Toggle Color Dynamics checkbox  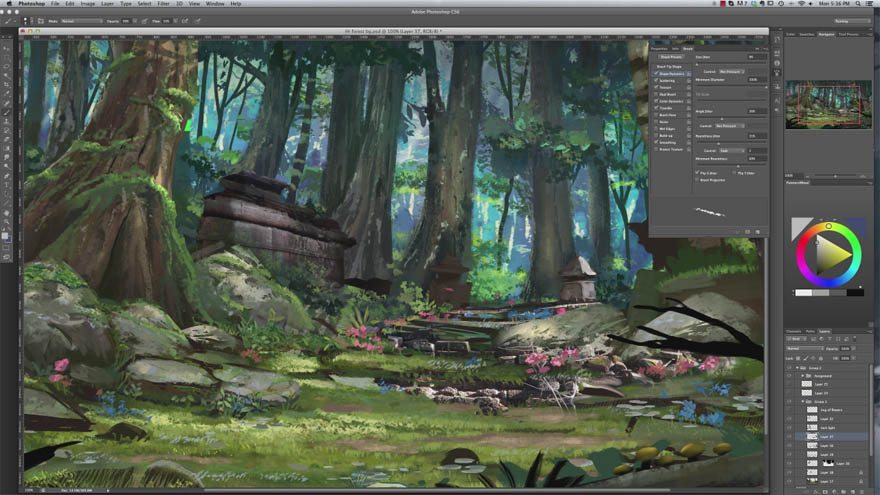(x=656, y=101)
